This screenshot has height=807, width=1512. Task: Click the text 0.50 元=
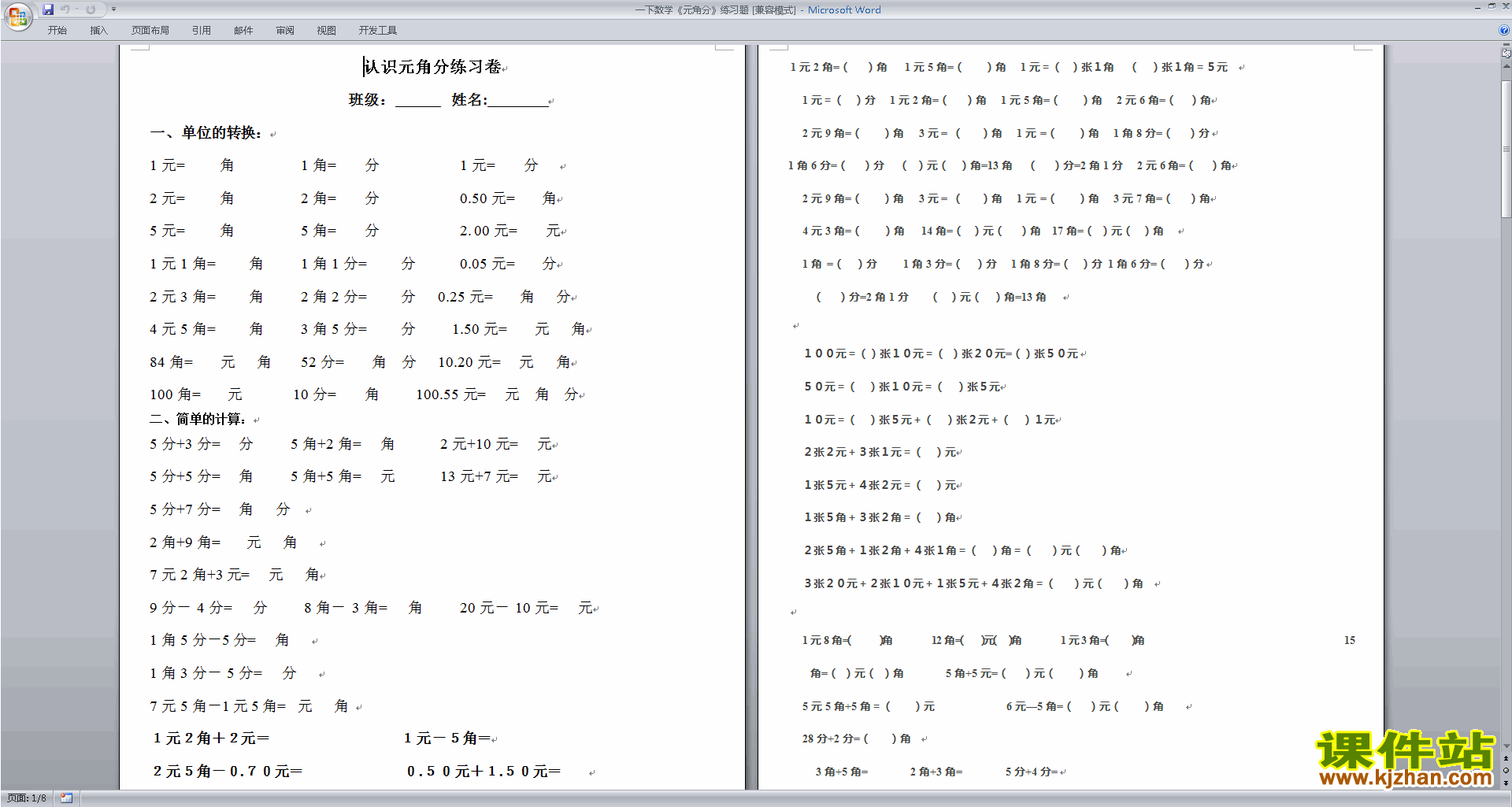pyautogui.click(x=487, y=198)
